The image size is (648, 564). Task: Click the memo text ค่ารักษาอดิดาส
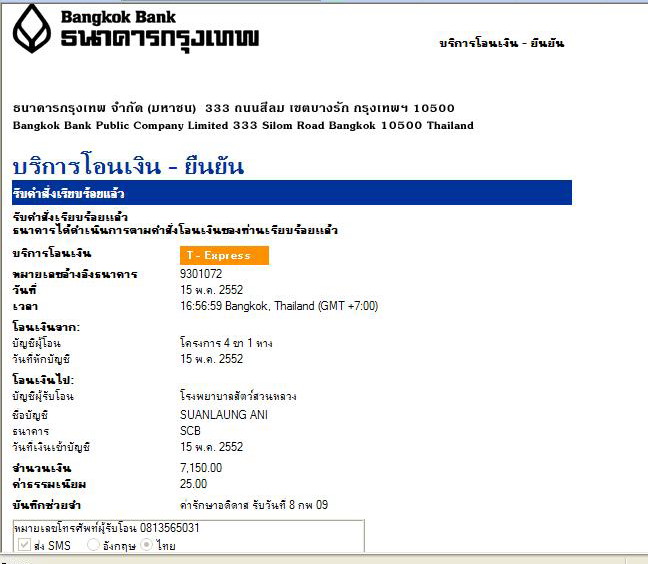(214, 505)
